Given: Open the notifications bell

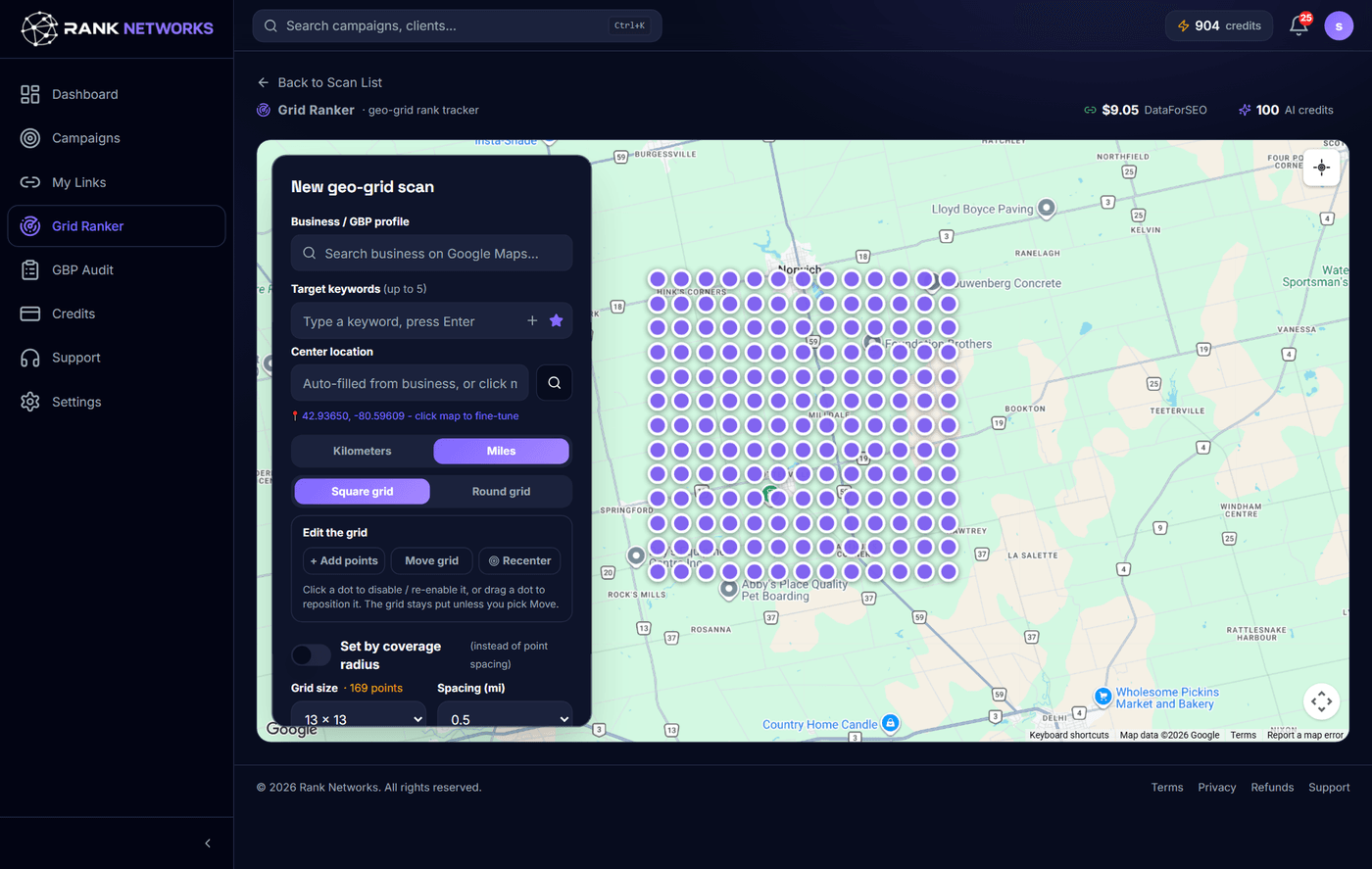Looking at the screenshot, I should pos(1298,25).
